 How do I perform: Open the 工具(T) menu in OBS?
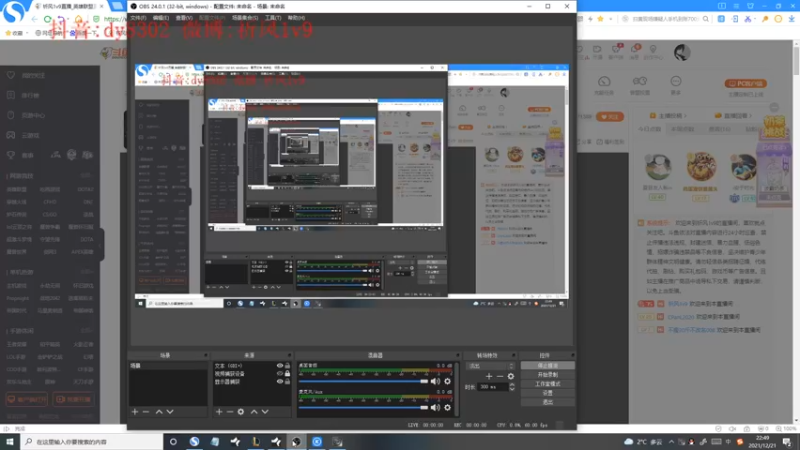pos(273,18)
